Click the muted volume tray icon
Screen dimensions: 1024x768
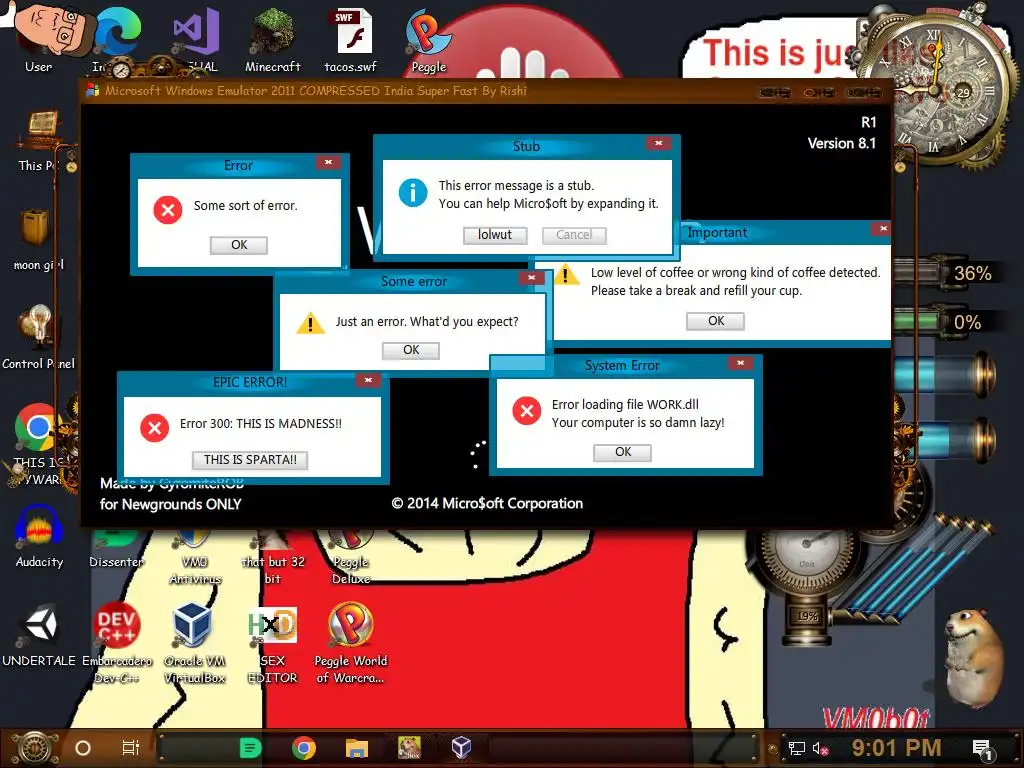click(821, 748)
